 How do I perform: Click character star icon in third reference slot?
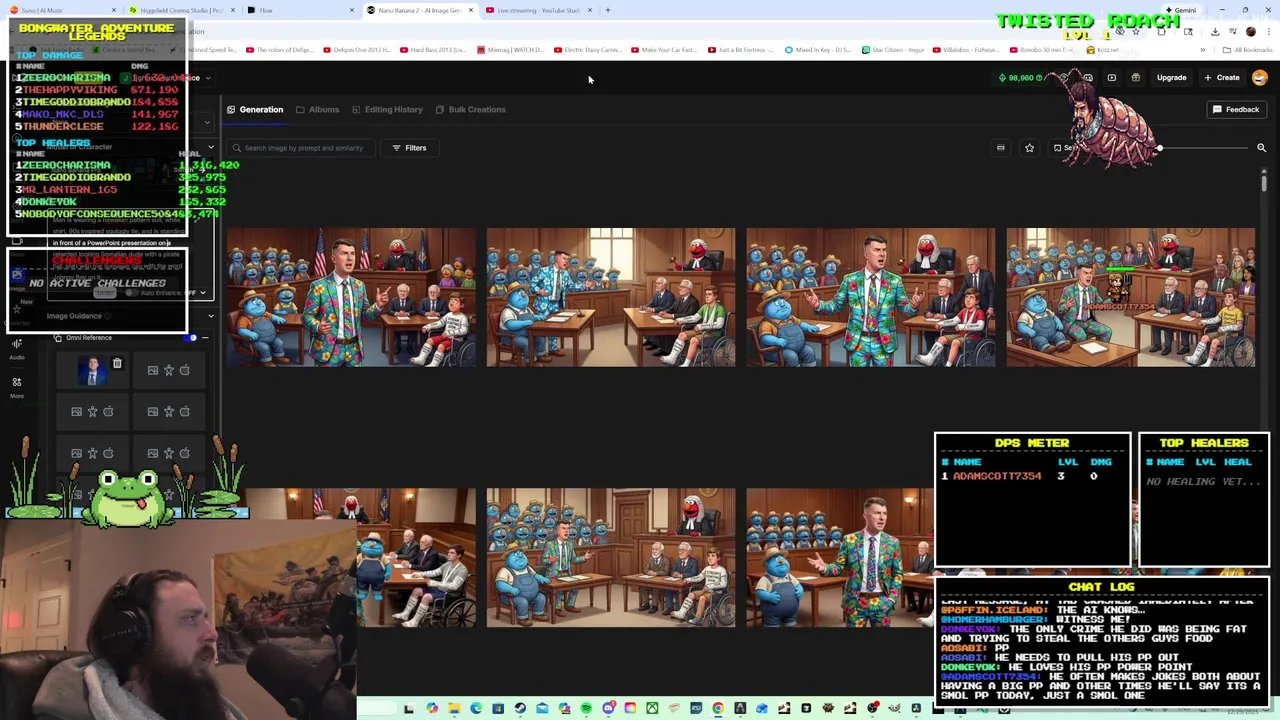pyautogui.click(x=93, y=411)
